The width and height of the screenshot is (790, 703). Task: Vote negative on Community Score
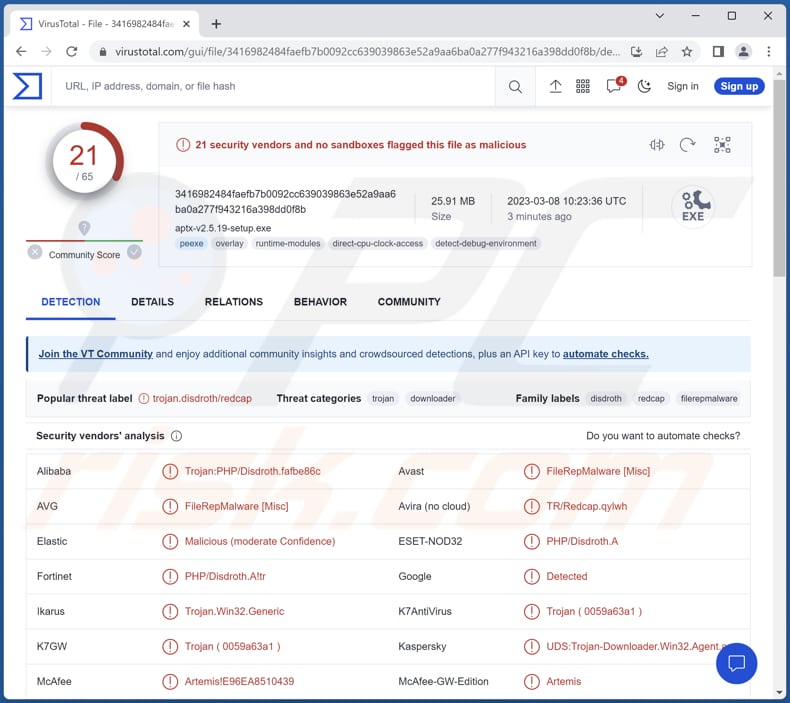click(x=35, y=252)
